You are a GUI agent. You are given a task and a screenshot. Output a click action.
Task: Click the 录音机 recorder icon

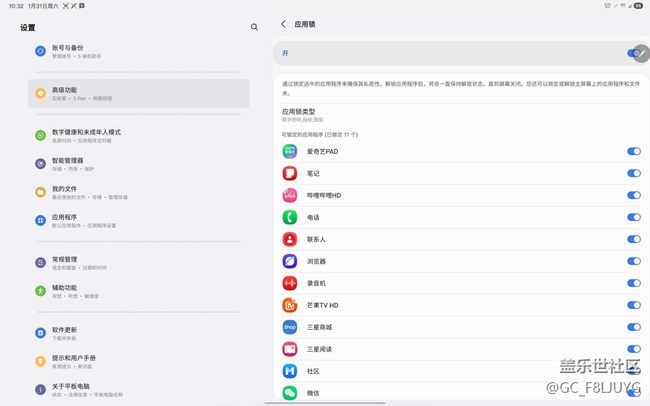pos(289,283)
